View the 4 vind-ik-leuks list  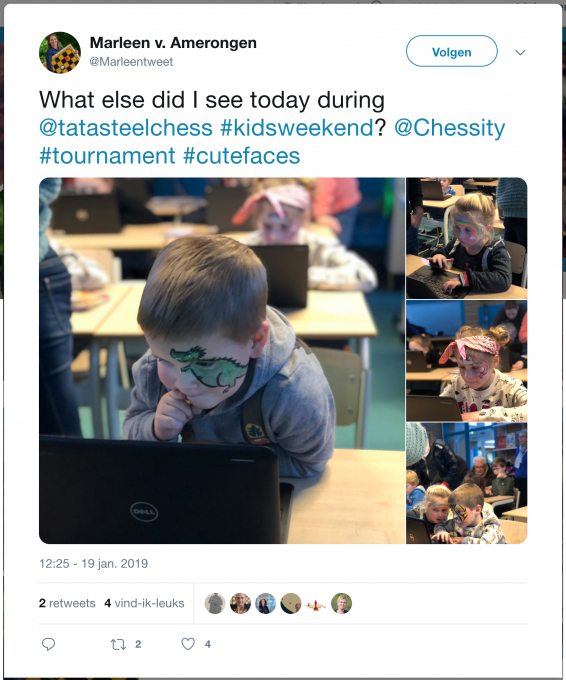[144, 603]
